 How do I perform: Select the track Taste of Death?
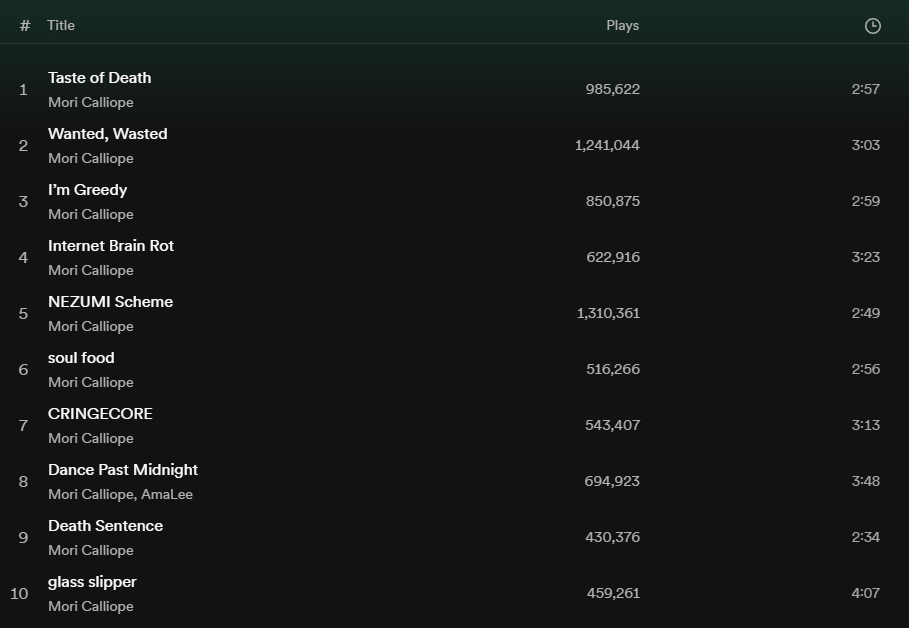[100, 78]
